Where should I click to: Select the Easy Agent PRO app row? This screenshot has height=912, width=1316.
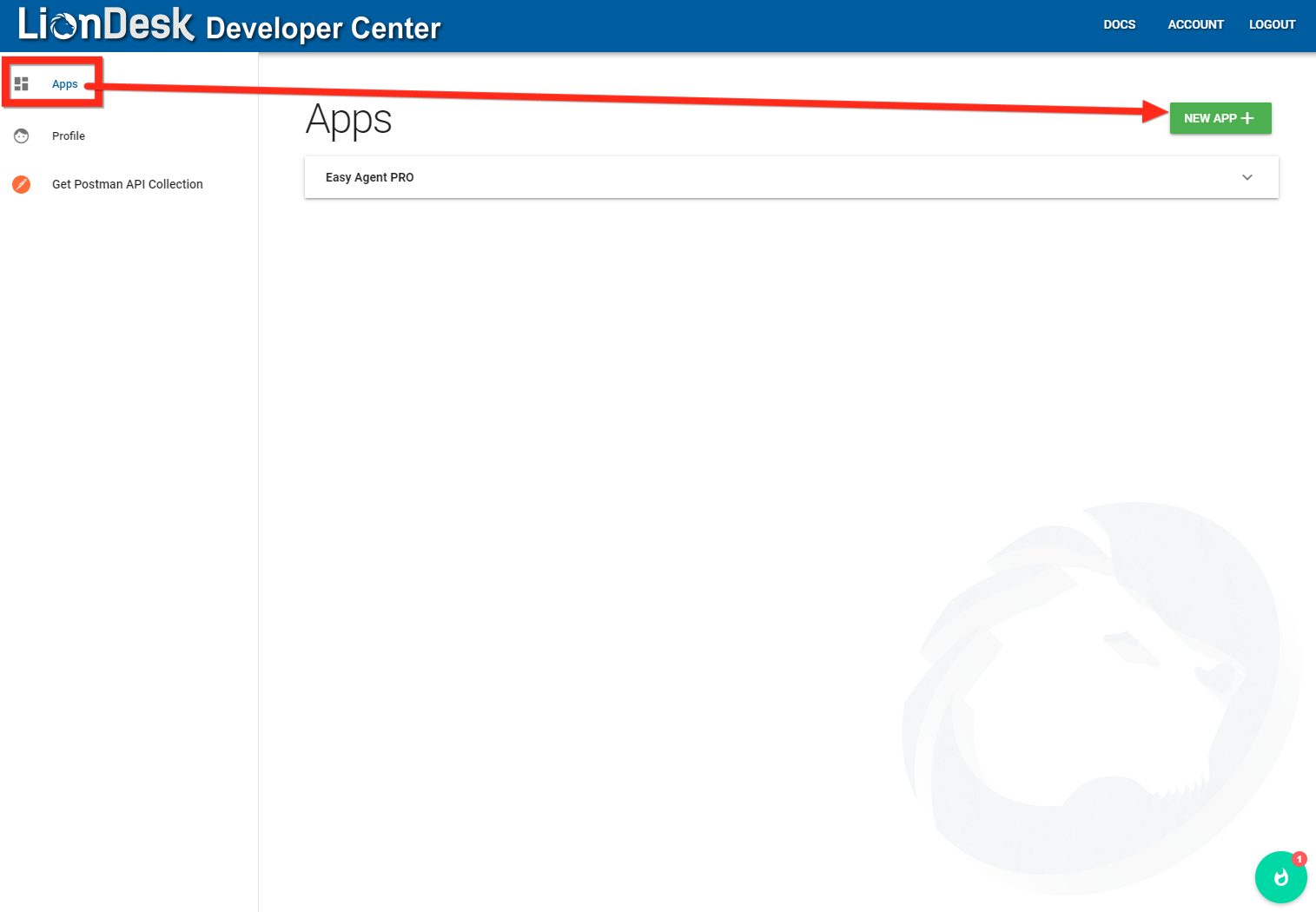791,177
